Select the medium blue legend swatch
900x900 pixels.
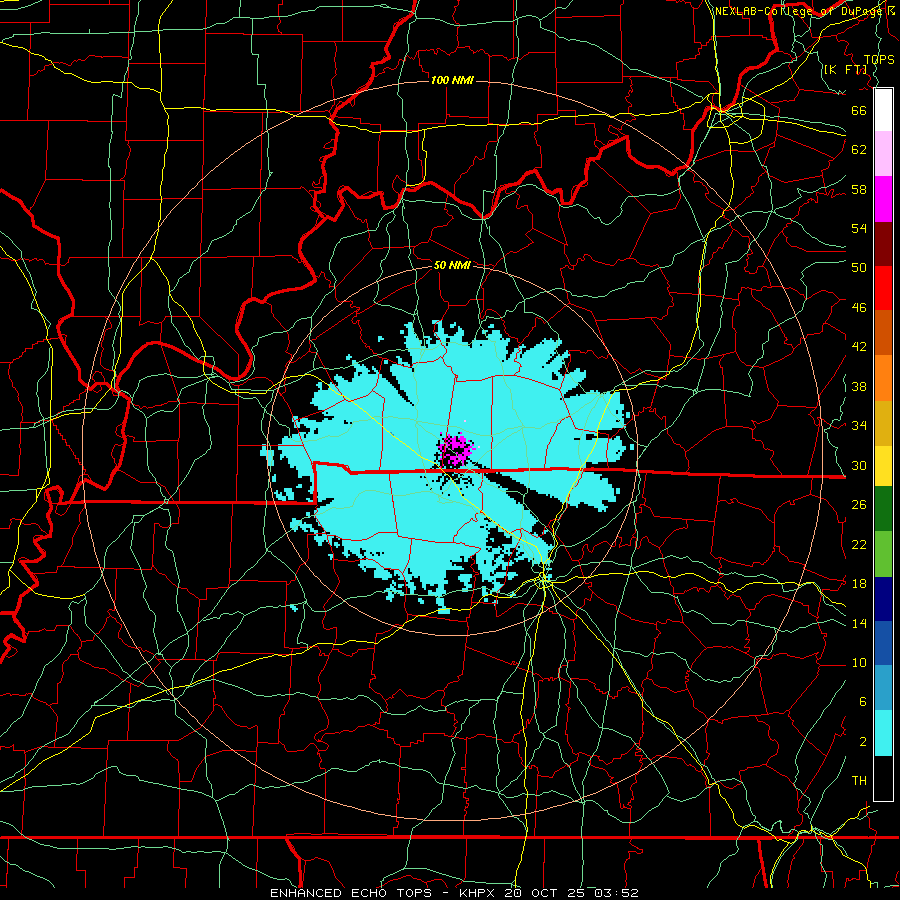[x=883, y=643]
